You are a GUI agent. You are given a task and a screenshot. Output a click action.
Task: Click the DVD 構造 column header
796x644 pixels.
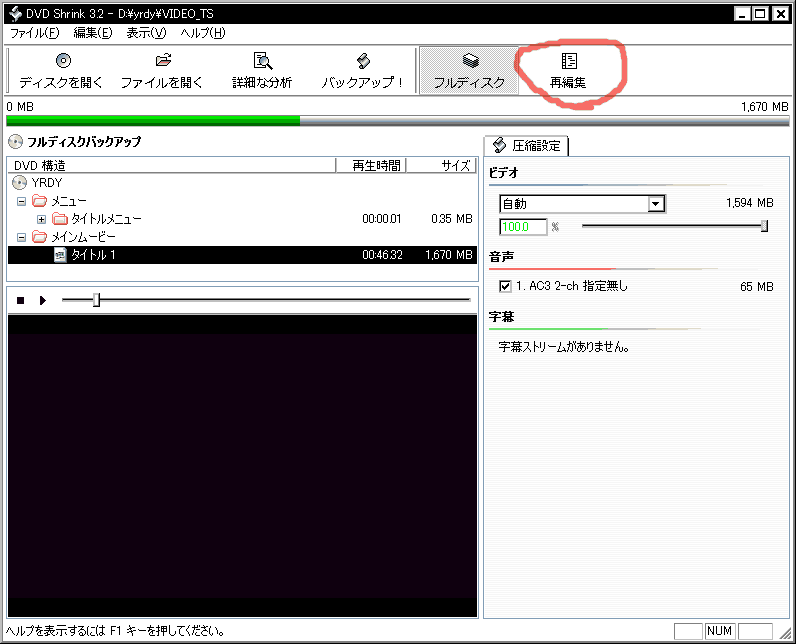(172, 165)
